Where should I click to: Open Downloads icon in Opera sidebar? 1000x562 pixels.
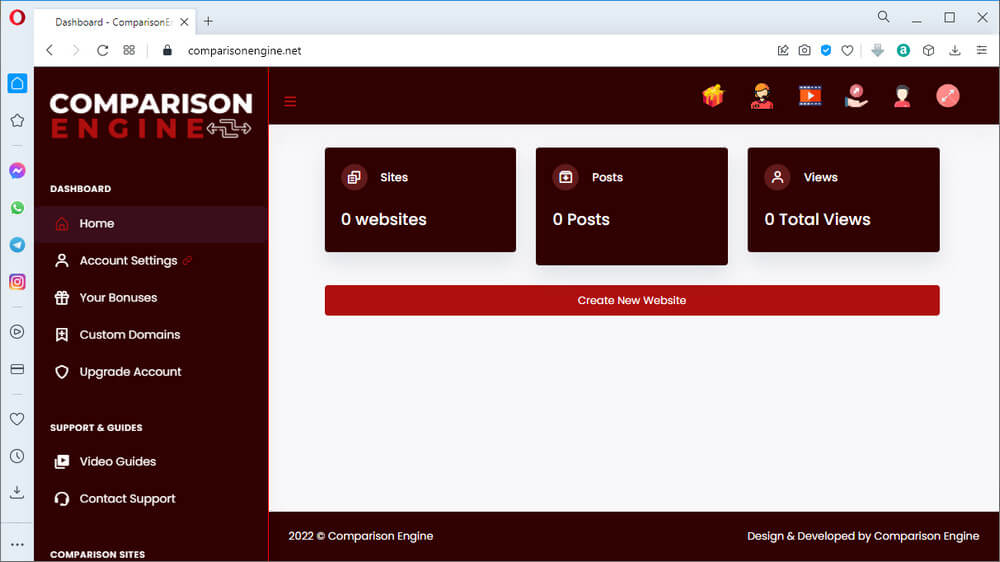(17, 492)
